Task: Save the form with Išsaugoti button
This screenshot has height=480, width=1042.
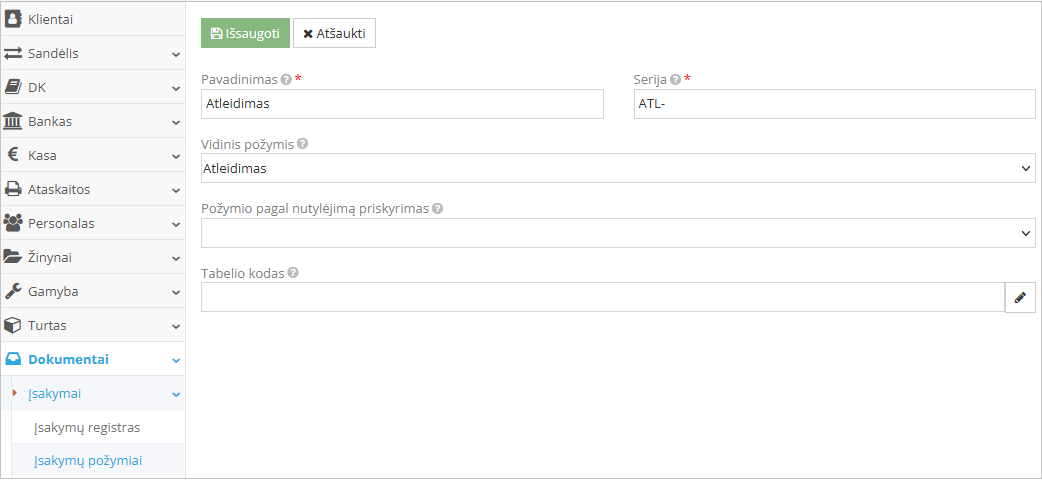Action: (245, 33)
